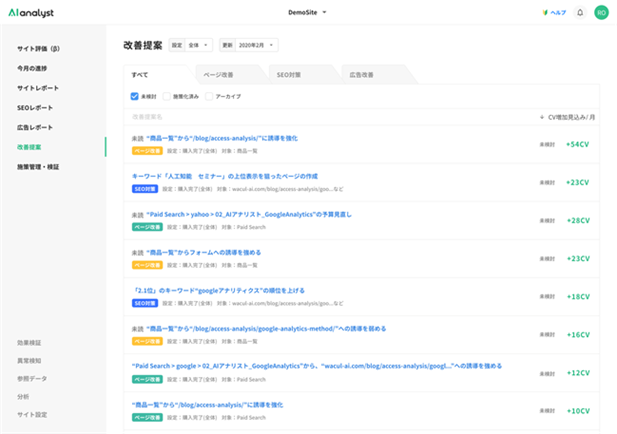Open サイトレポート in the sidebar
617x434 pixels.
click(x=38, y=88)
